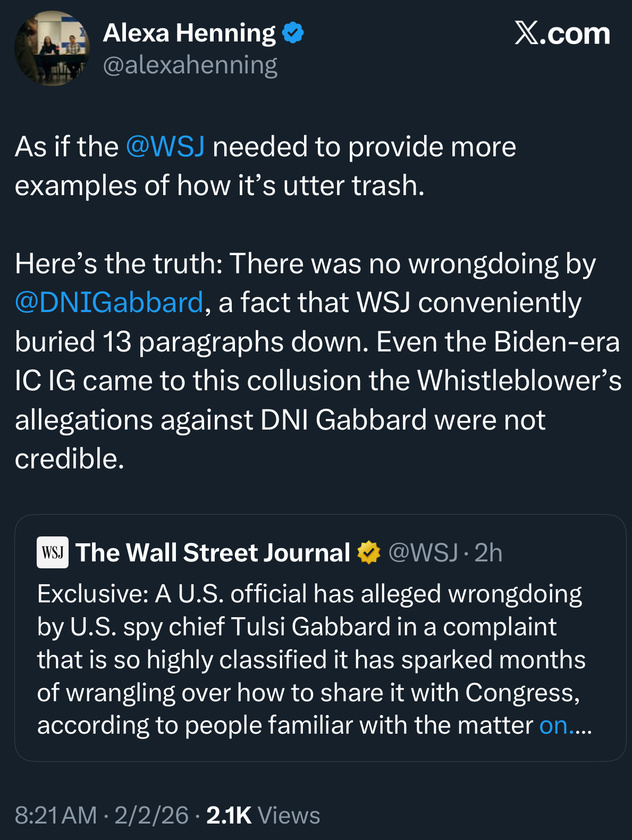Viewport: 632px width, 840px height.
Task: Click the gray @WSJ handle in quoted post
Action: pyautogui.click(x=422, y=552)
